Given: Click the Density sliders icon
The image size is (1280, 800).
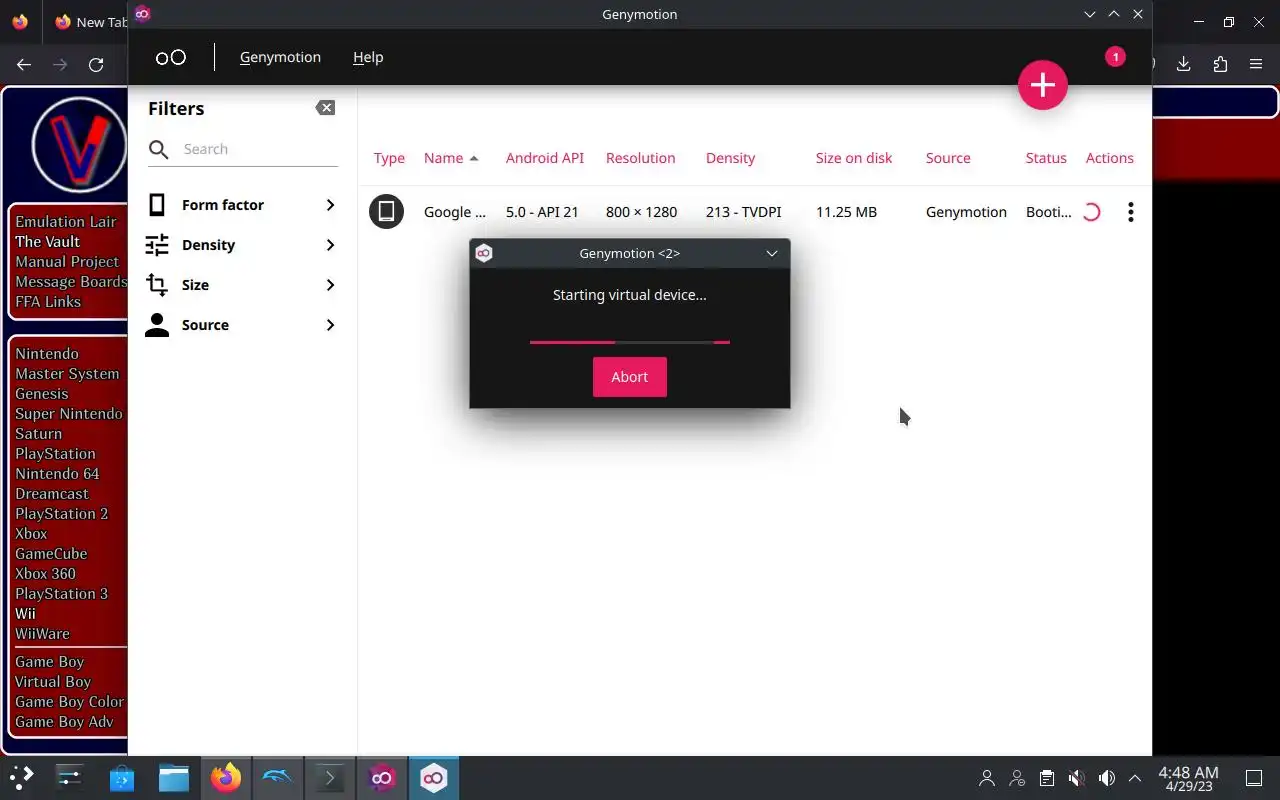Looking at the screenshot, I should [157, 245].
